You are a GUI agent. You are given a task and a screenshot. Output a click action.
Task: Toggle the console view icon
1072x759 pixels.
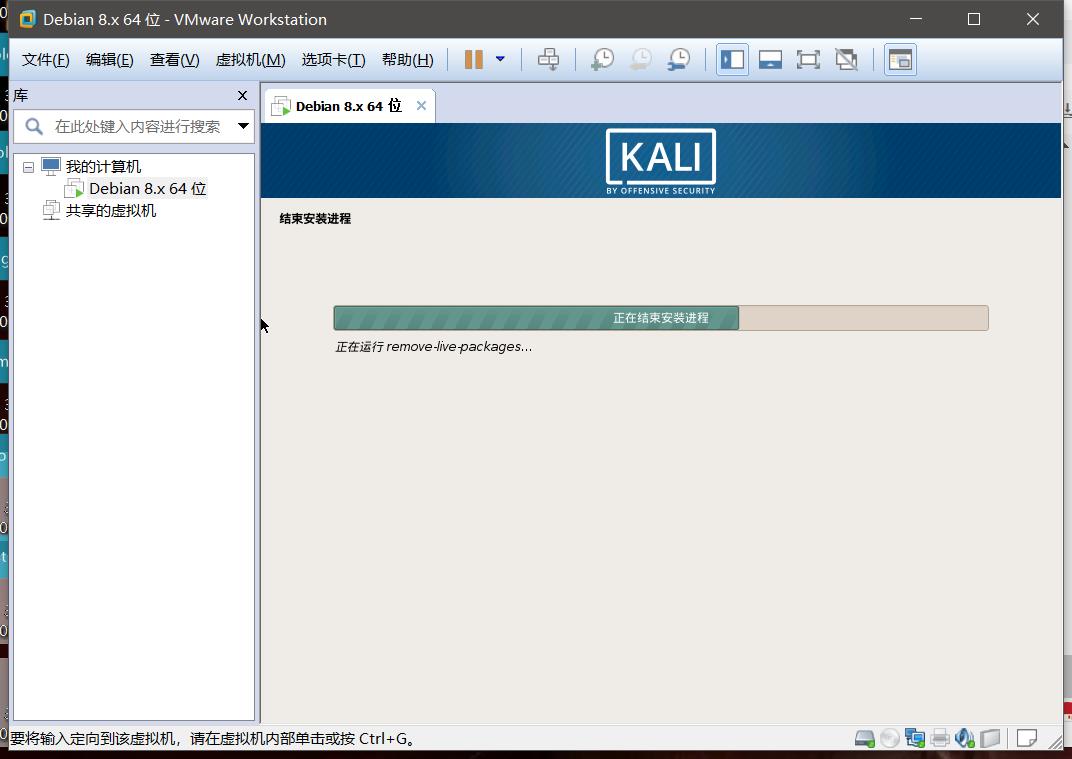[900, 59]
